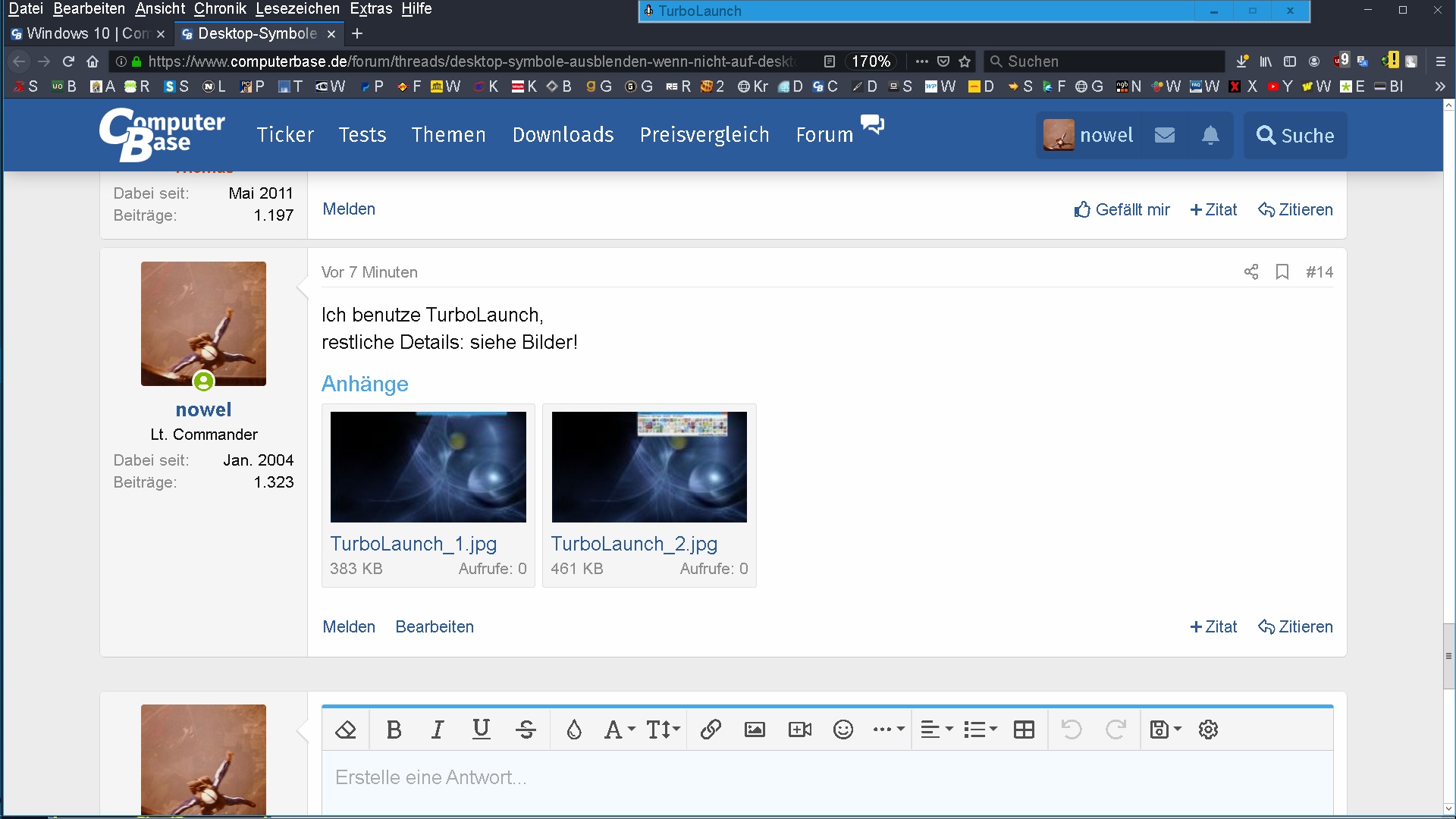Open a new browser tab
Viewport: 1456px width, 819px height.
(357, 34)
